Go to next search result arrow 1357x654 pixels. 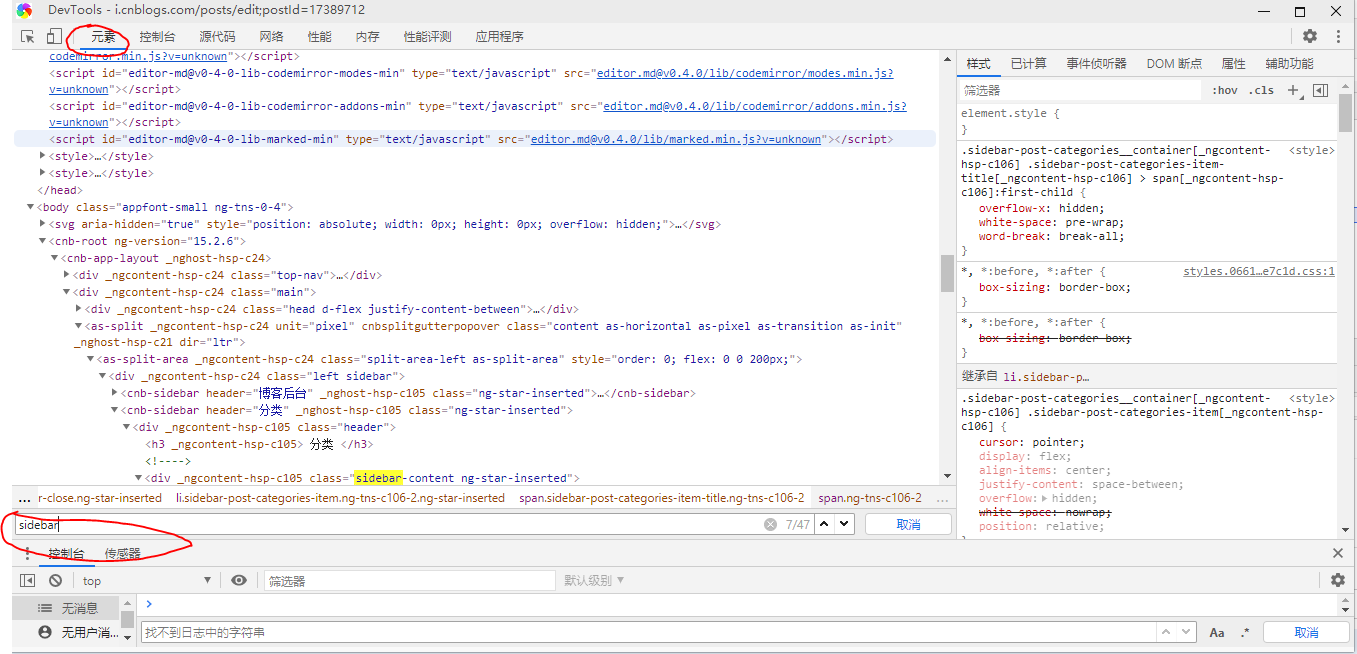point(844,524)
